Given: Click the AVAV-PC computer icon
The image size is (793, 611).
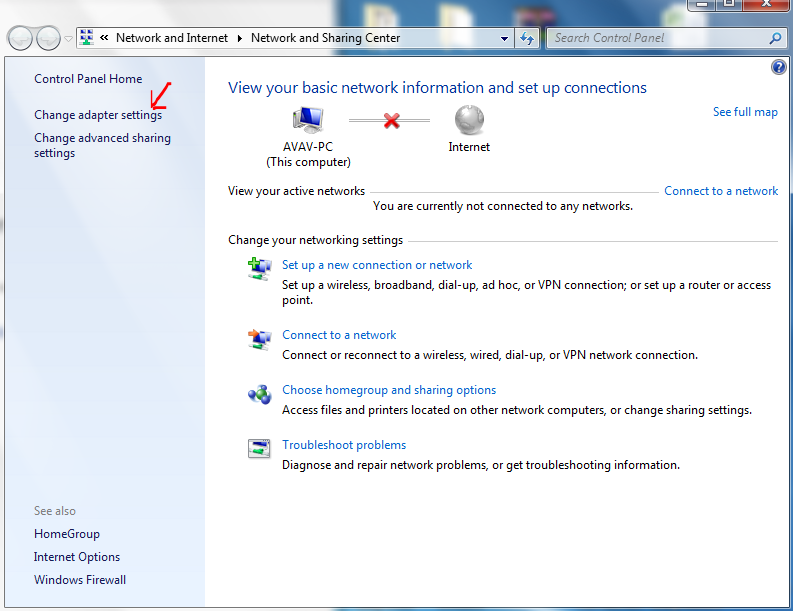Looking at the screenshot, I should pos(308,120).
